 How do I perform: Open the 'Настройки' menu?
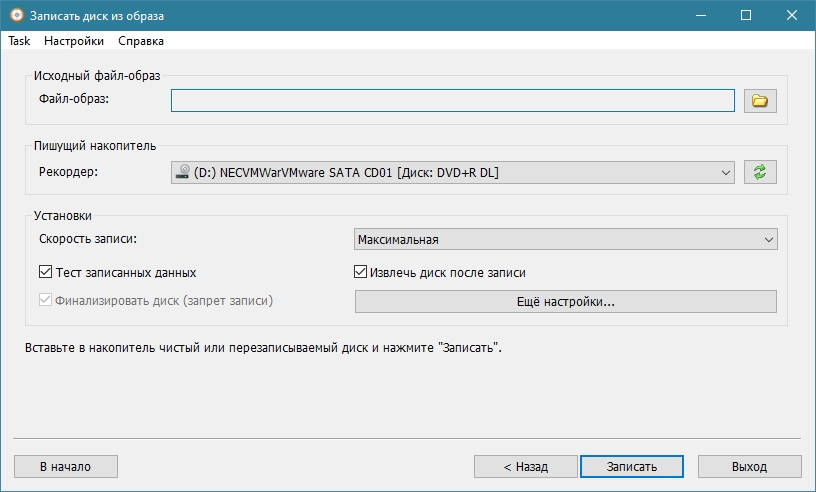(74, 41)
